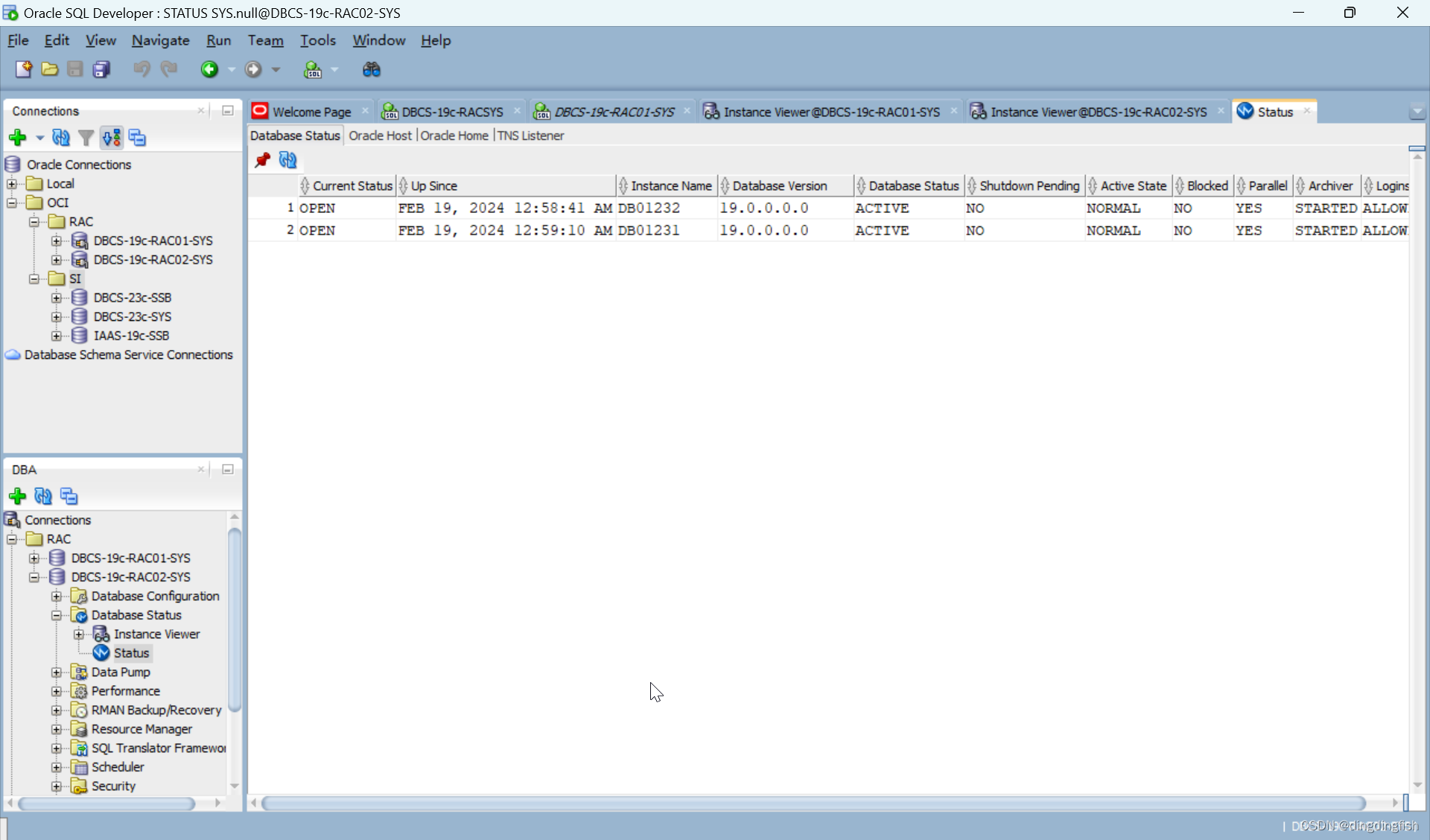Expand DBCS-23c-SSB connection node
The height and width of the screenshot is (840, 1430).
click(x=56, y=298)
